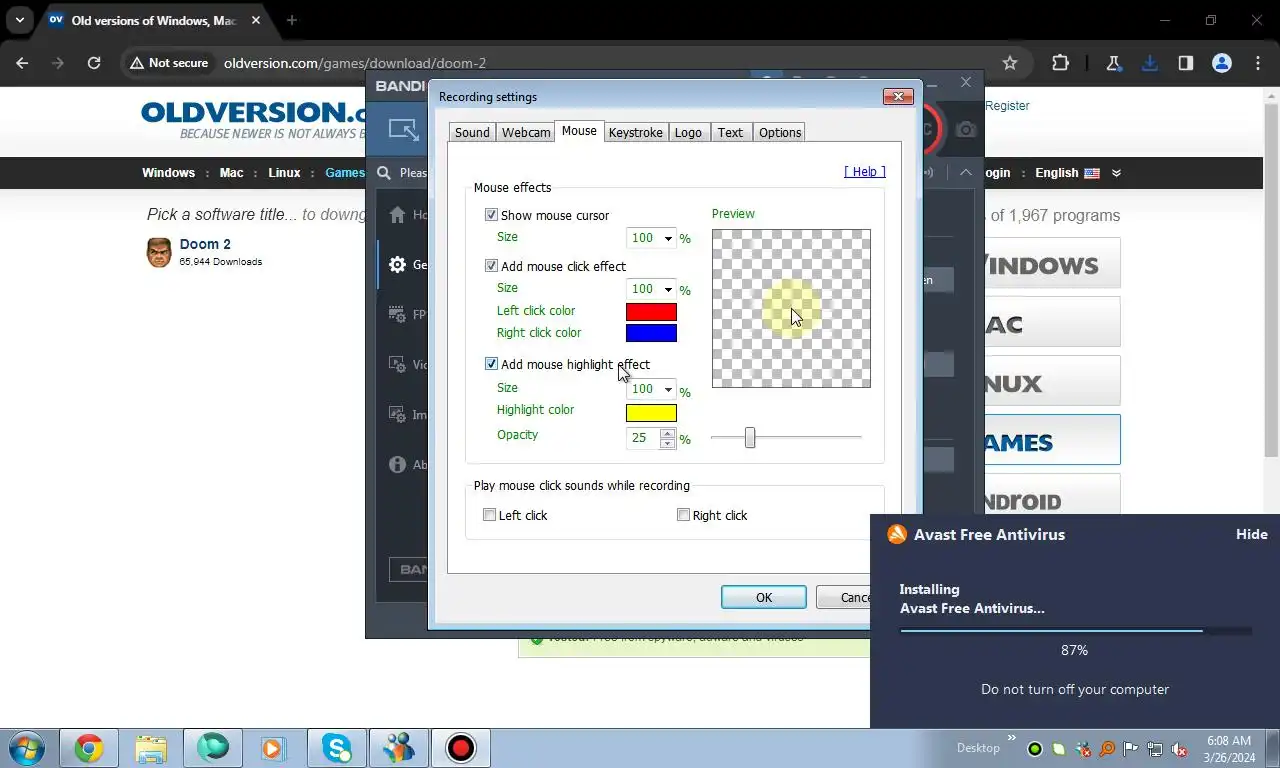Open click effect Size dropdown
This screenshot has height=768, width=1280.
pos(668,289)
